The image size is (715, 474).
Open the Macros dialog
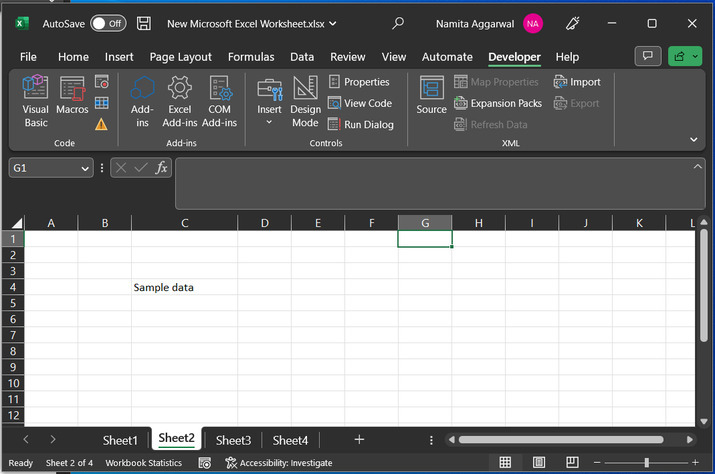pos(72,102)
